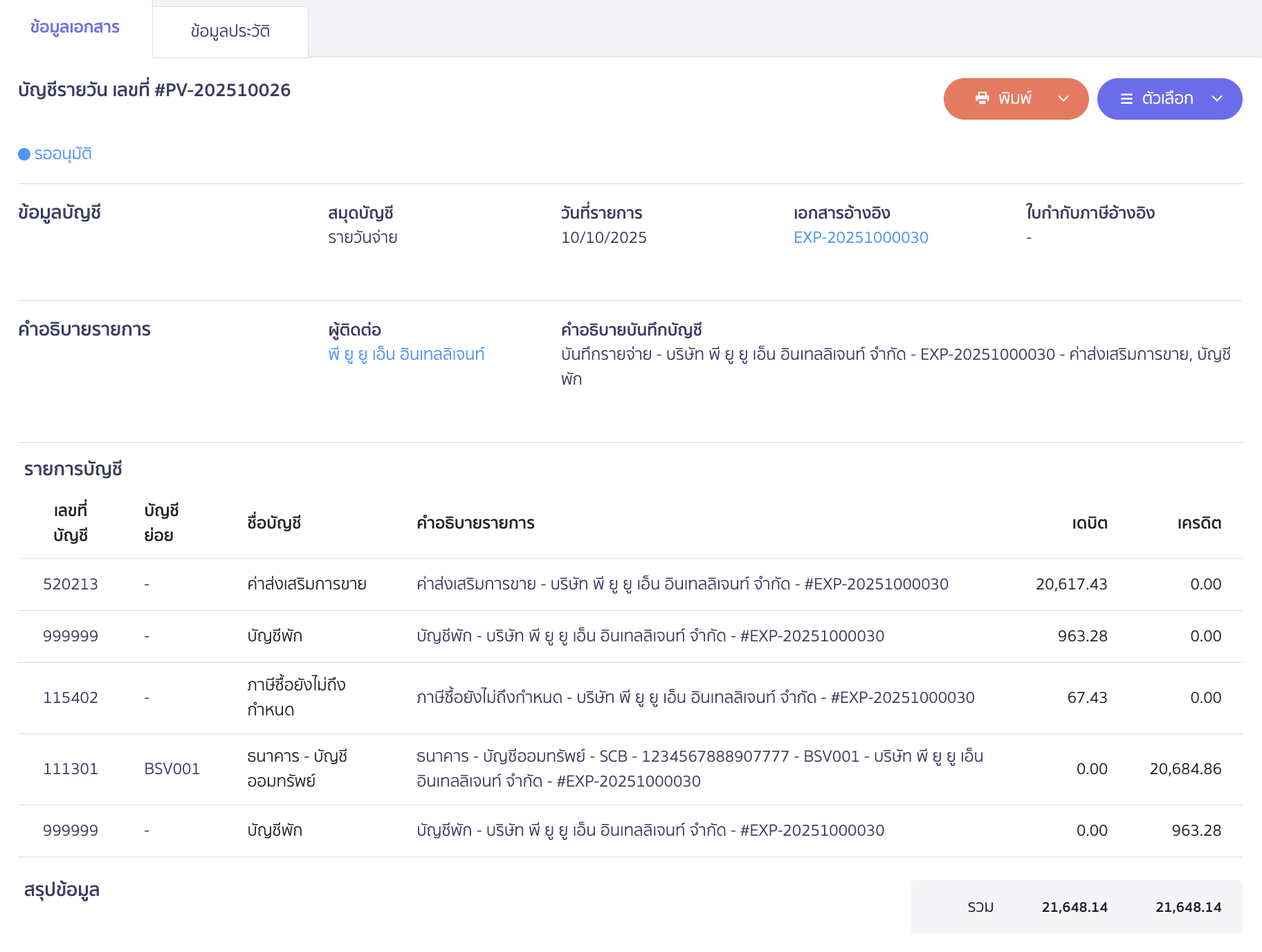Select the ข้อมูลเอกสาร document info tab
The height and width of the screenshot is (952, 1262).
tap(75, 28)
